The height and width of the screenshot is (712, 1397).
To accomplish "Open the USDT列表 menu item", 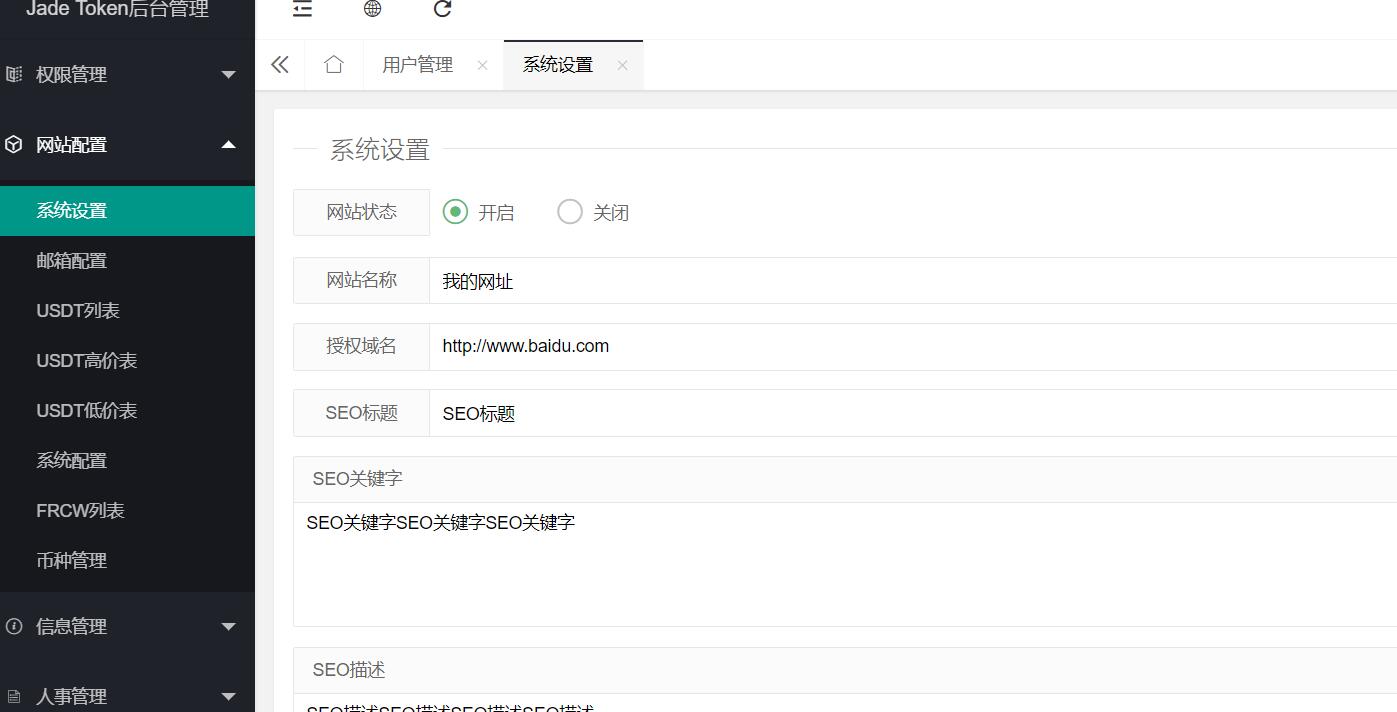I will coord(78,311).
